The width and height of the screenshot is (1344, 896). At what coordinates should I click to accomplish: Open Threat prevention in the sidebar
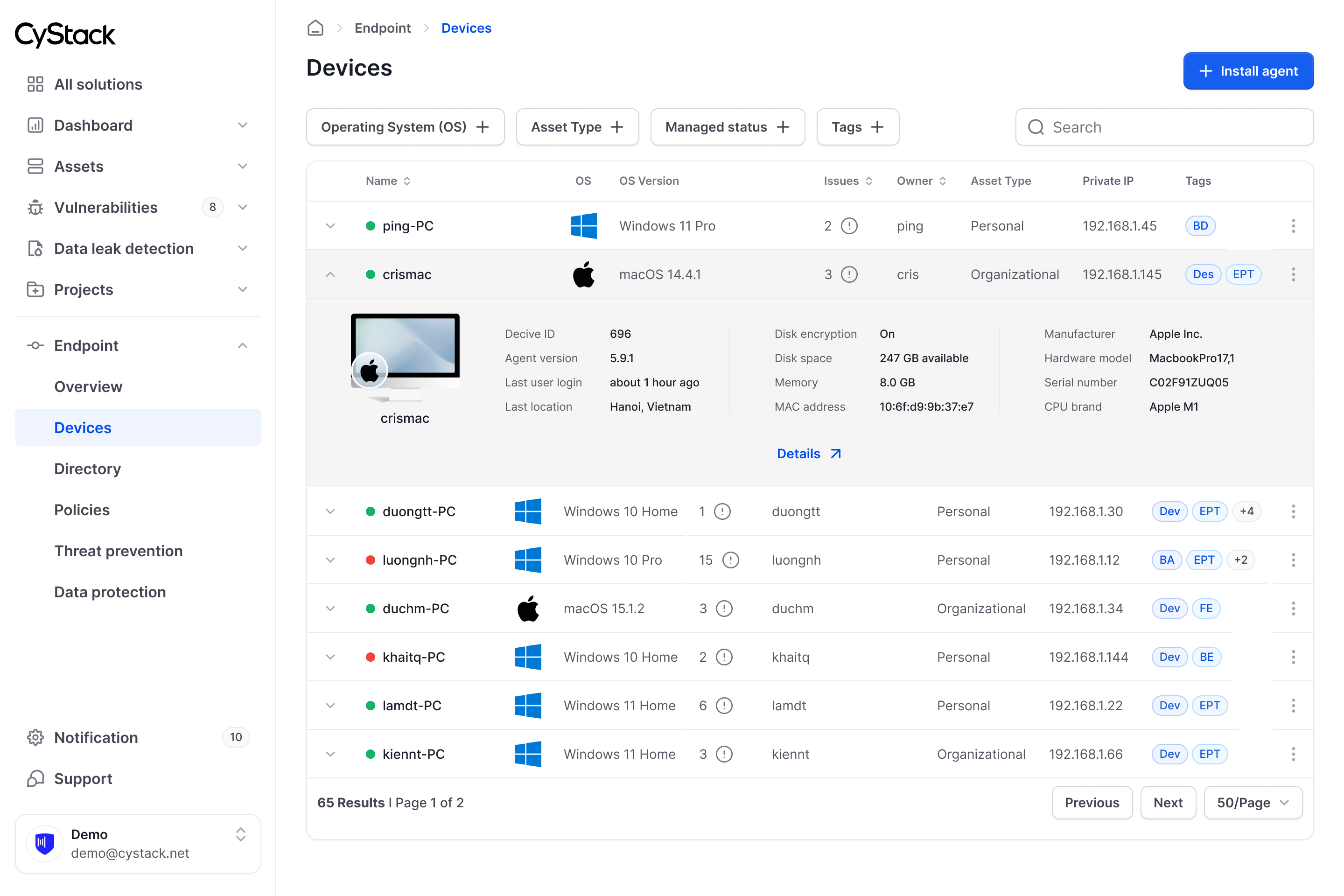(x=118, y=551)
